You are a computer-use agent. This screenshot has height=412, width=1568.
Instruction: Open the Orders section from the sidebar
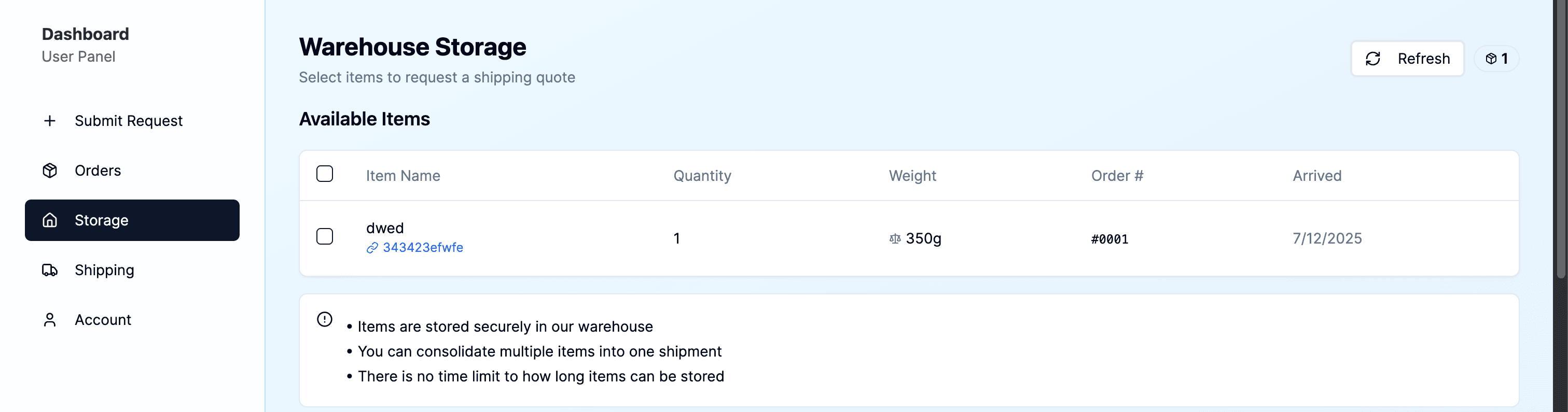pyautogui.click(x=98, y=171)
